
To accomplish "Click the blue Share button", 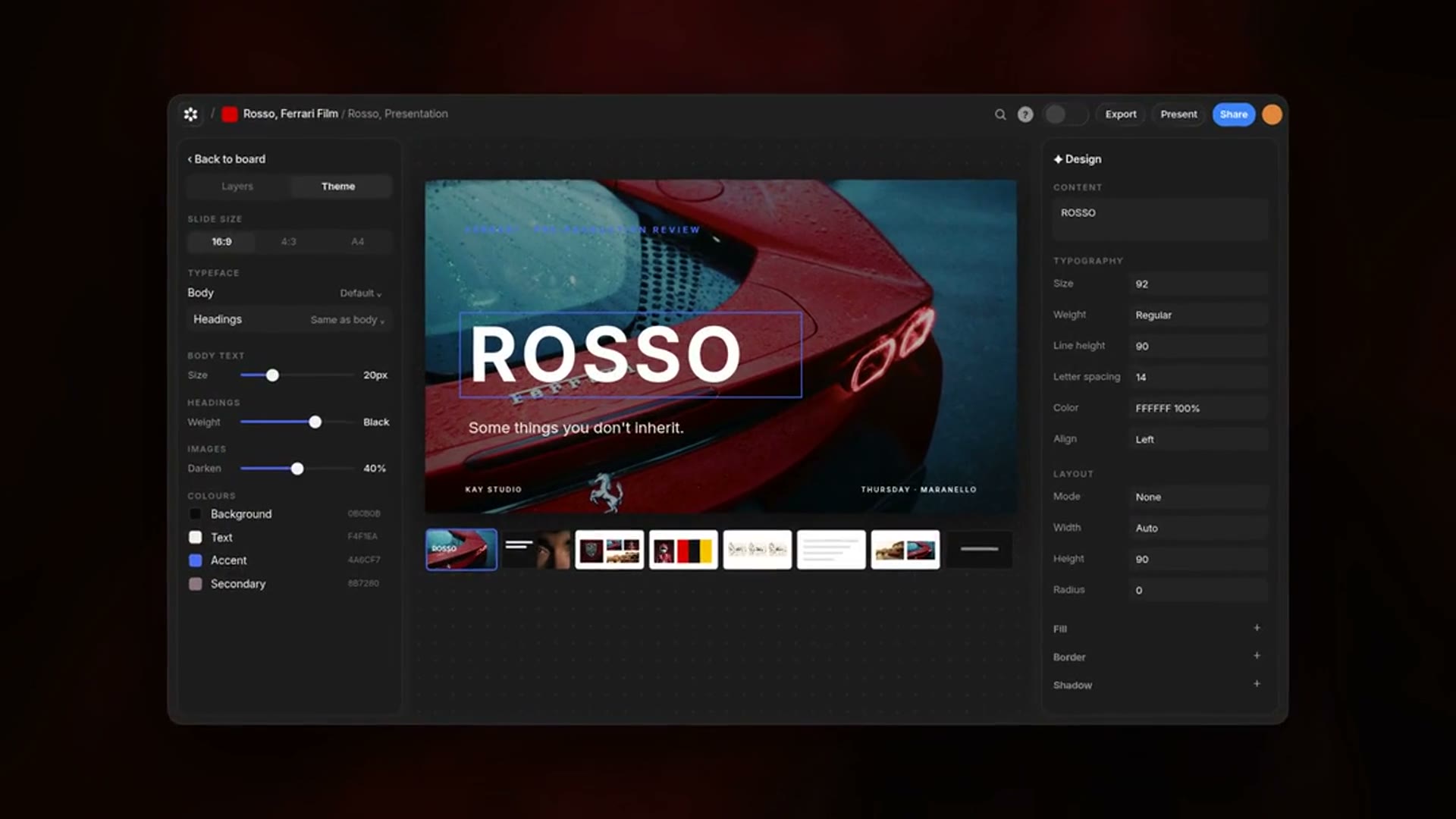I will pos(1234,115).
